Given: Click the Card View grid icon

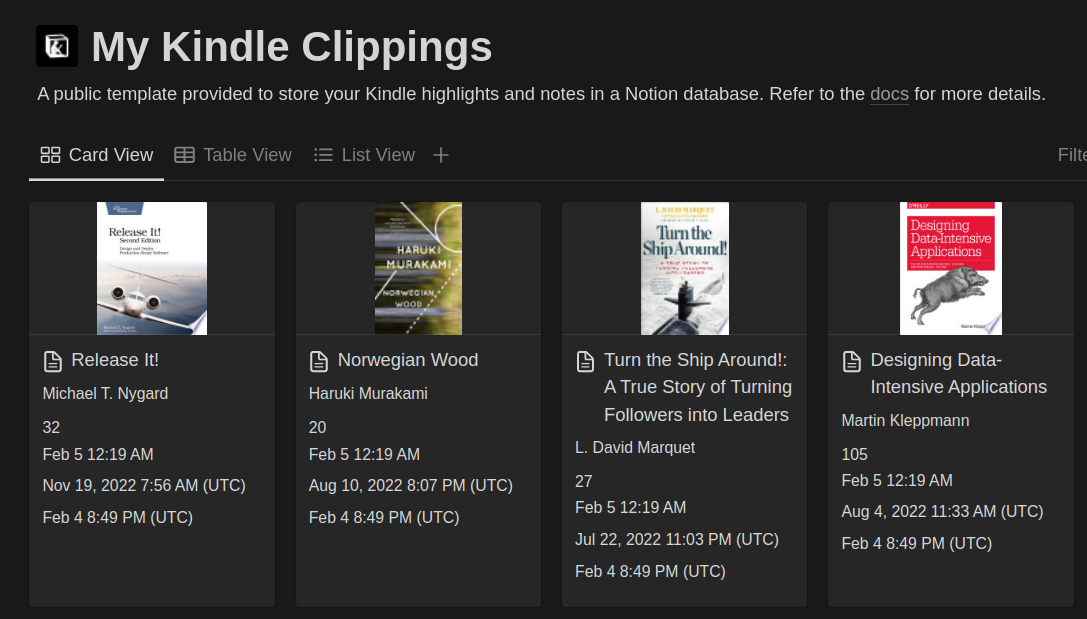Looking at the screenshot, I should click(50, 155).
